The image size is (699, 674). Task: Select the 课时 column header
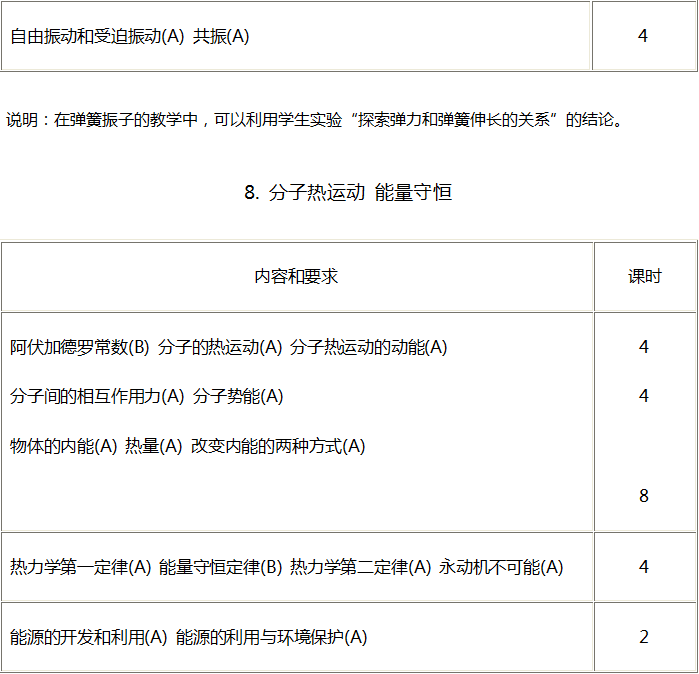pos(644,277)
